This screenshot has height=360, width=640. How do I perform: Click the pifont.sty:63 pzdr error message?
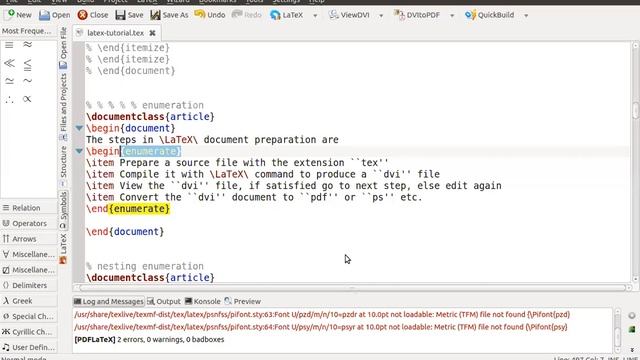322,314
